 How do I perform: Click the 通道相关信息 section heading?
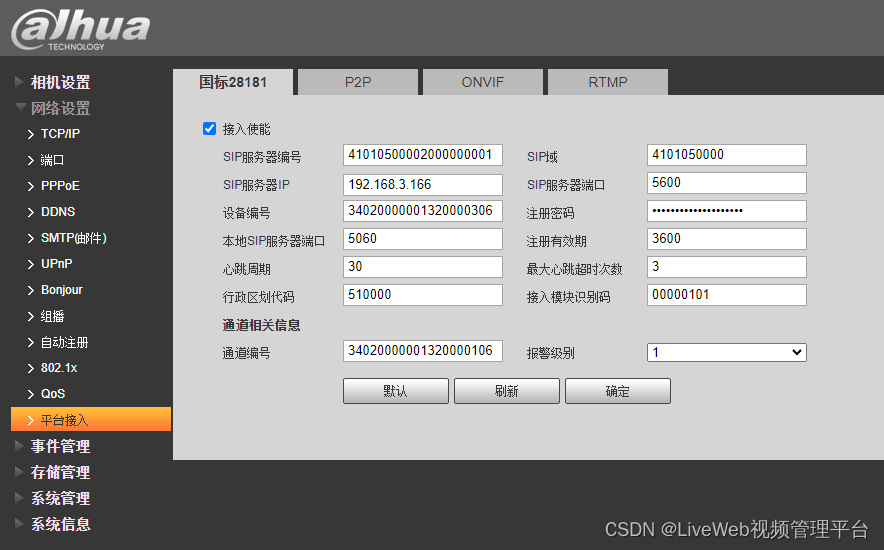262,325
